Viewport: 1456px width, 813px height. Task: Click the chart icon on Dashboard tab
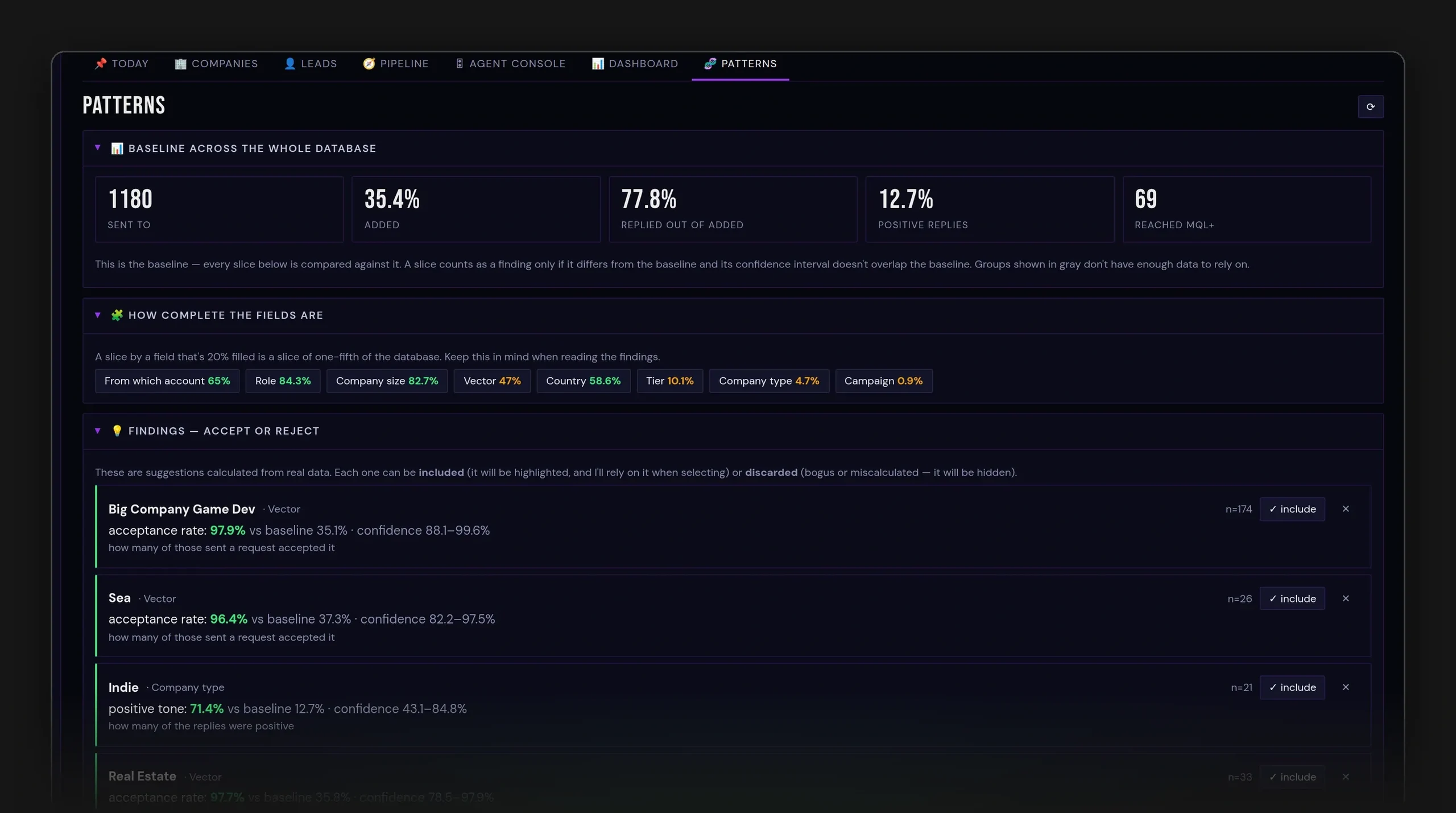pos(597,63)
